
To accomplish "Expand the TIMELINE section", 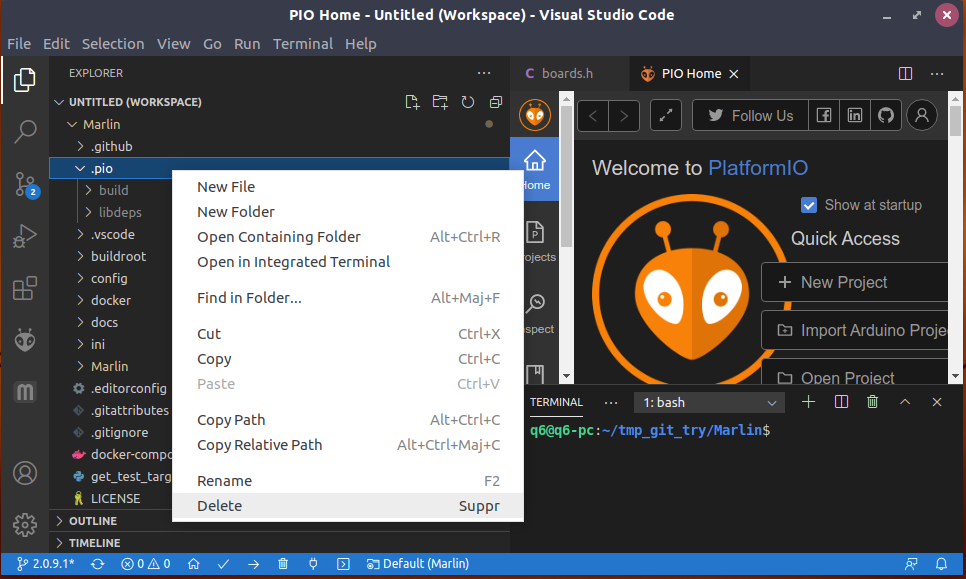I will [x=279, y=543].
